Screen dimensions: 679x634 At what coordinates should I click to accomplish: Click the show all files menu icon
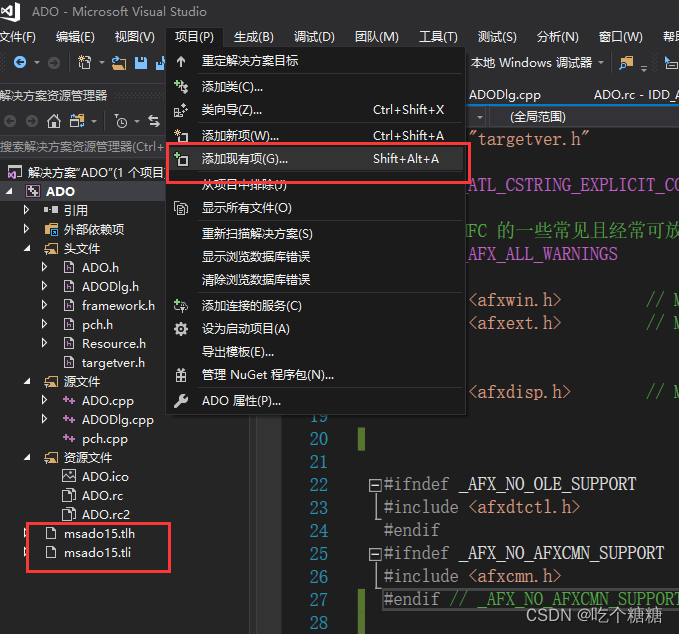point(181,208)
